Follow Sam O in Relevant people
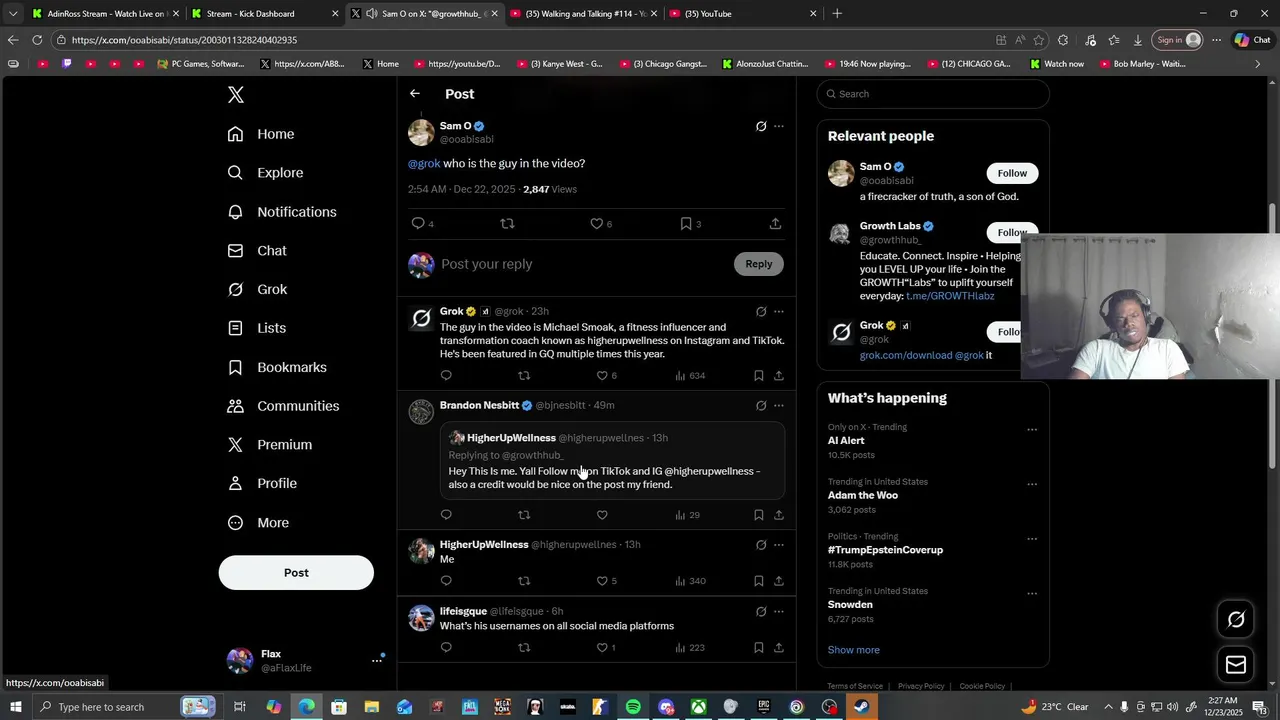This screenshot has height=720, width=1280. (x=1012, y=173)
